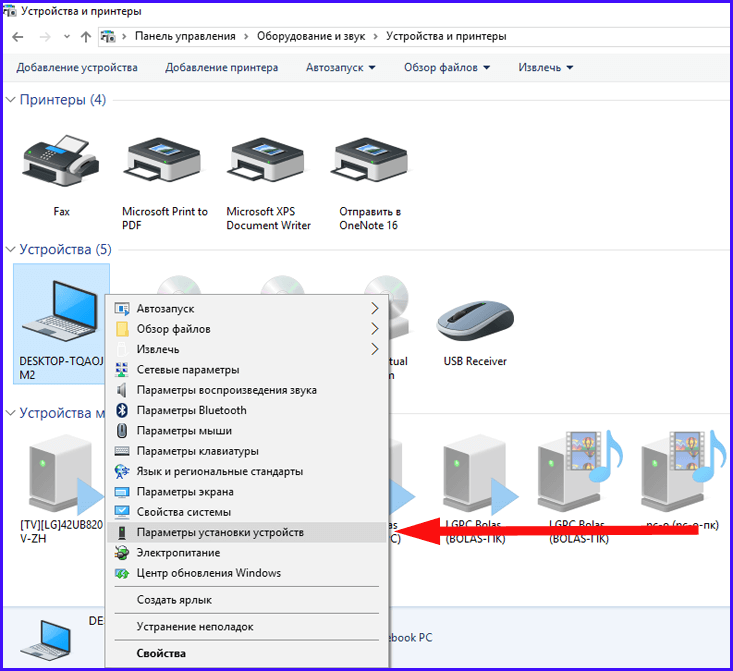Choose Параметры установки устройств menu item
This screenshot has height=671, width=733.
point(220,533)
